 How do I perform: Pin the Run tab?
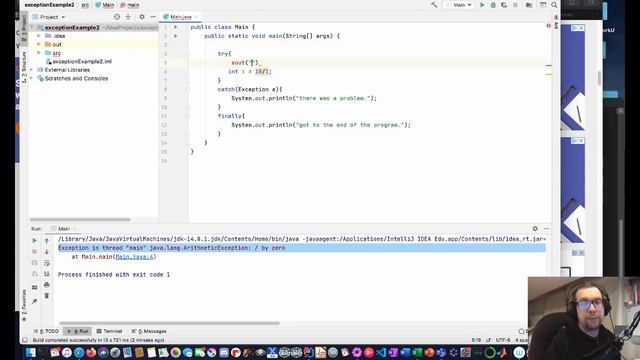pyautogui.click(x=35, y=301)
